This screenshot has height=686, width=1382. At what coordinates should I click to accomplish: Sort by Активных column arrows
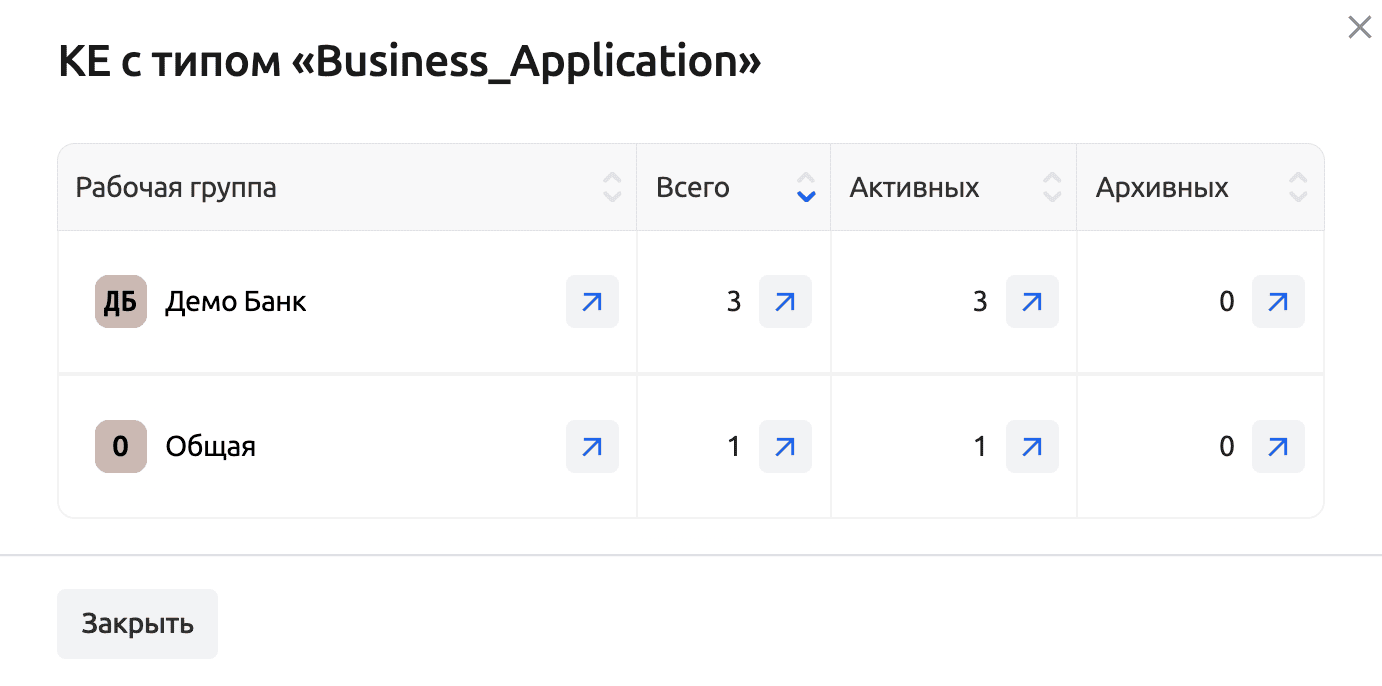[x=1052, y=188]
